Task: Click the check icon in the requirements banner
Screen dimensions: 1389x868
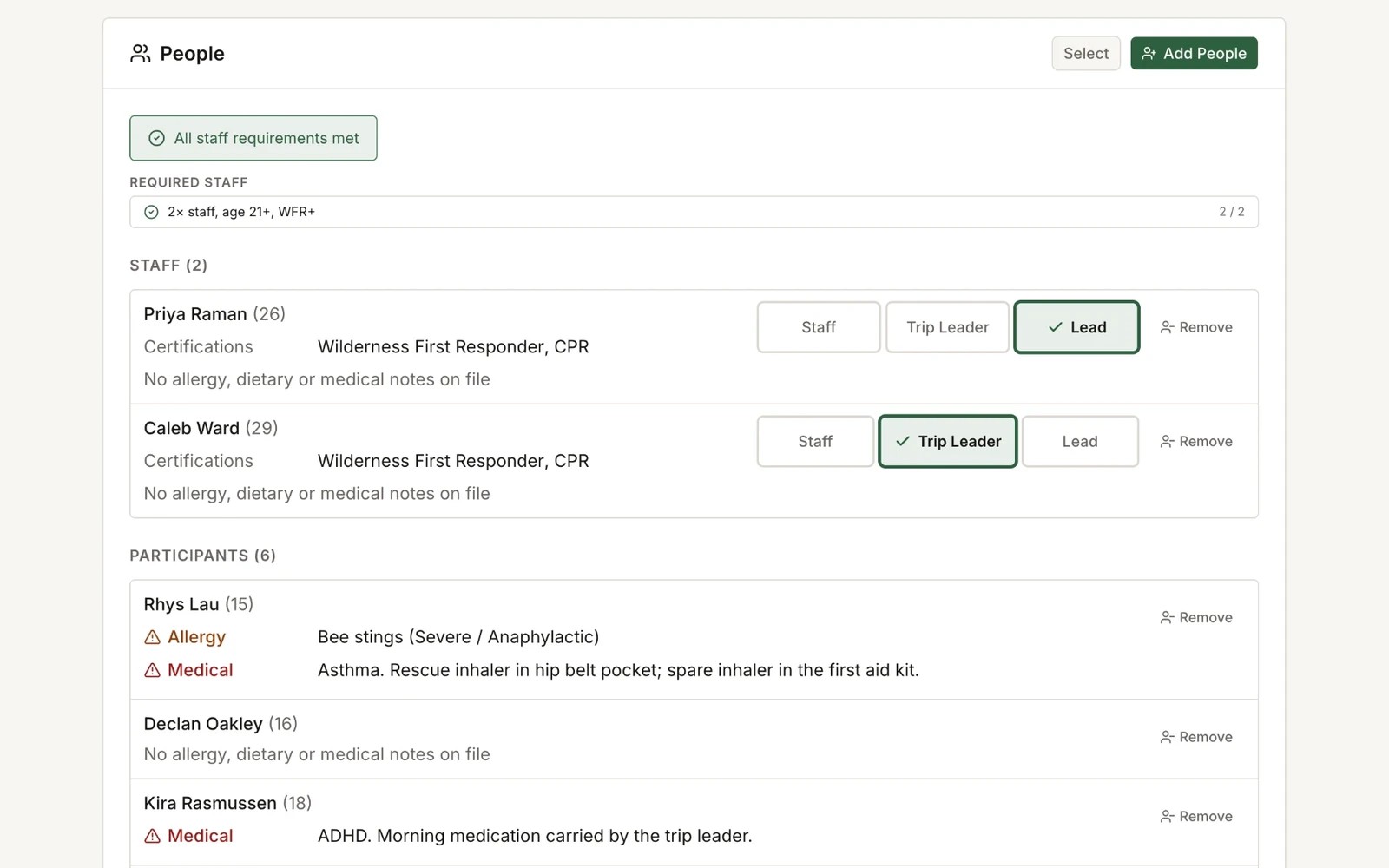Action: pos(157,138)
